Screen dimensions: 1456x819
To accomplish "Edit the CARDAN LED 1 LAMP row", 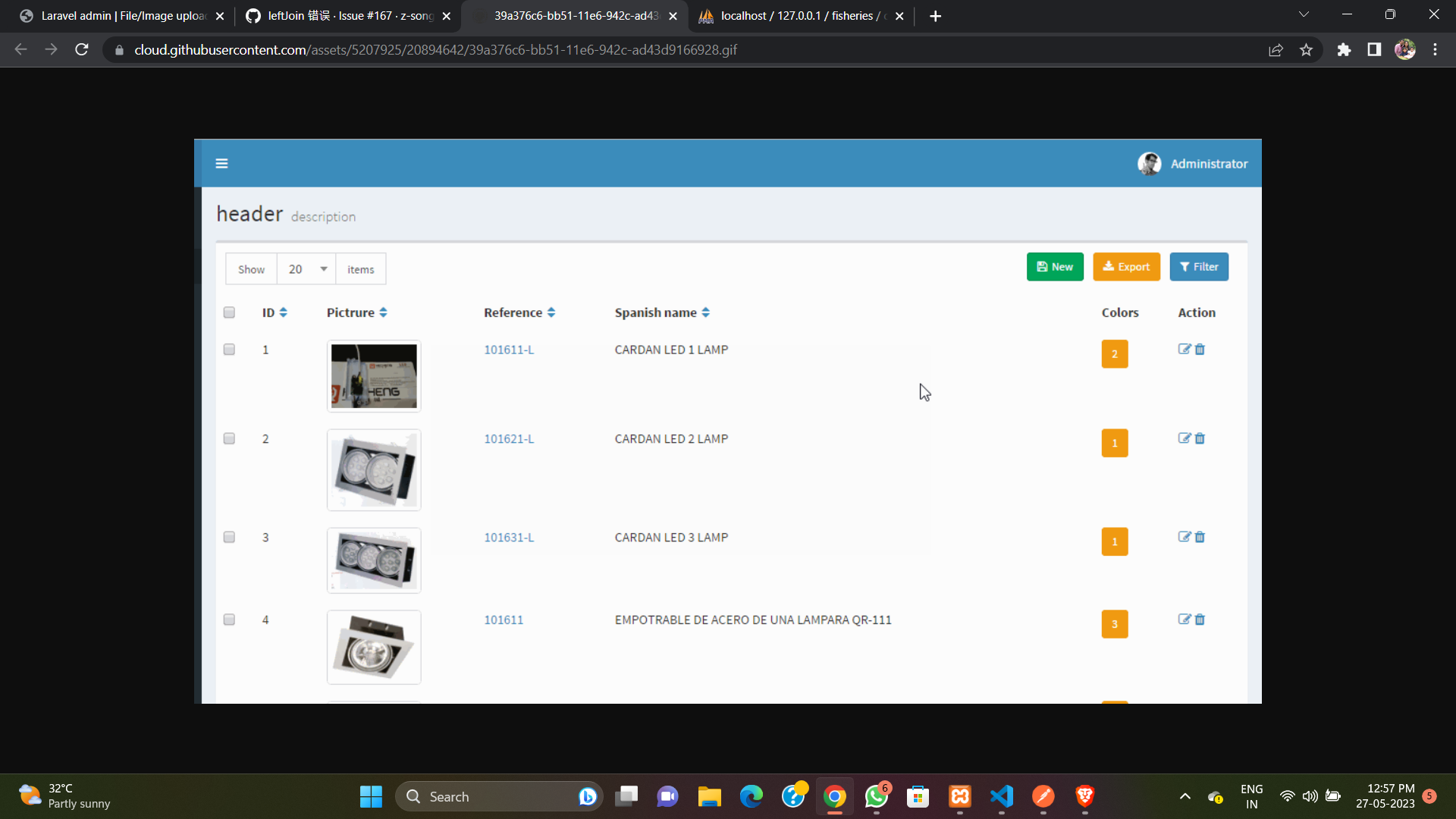I will click(x=1185, y=349).
